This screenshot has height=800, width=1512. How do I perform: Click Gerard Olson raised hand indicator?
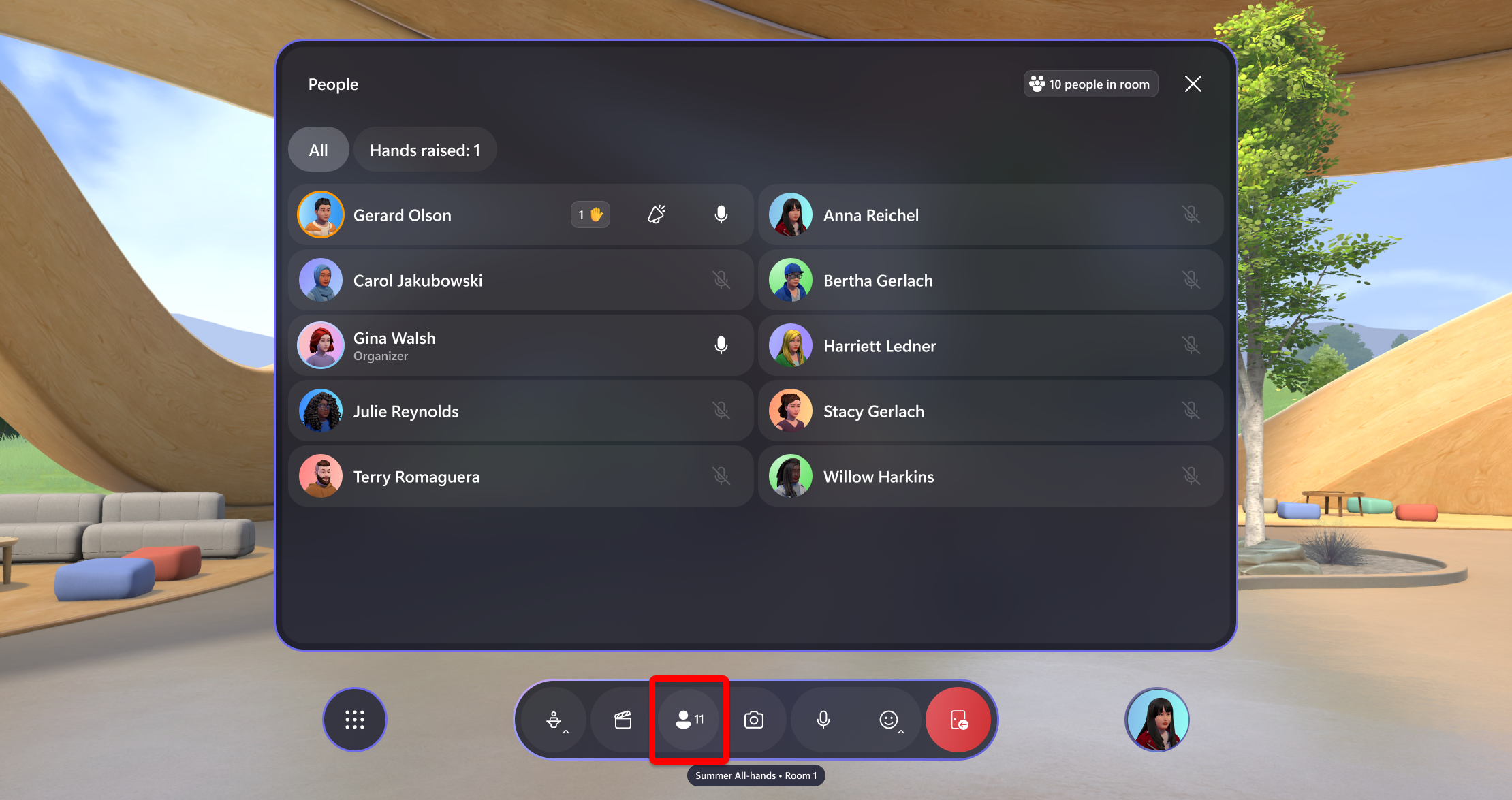pos(590,214)
